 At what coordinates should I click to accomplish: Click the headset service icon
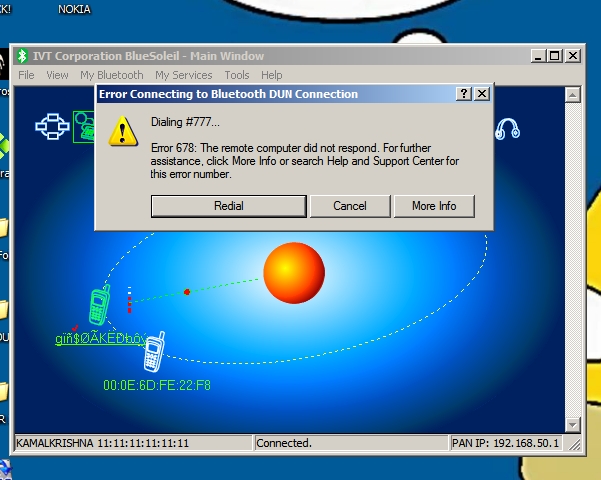(x=508, y=128)
